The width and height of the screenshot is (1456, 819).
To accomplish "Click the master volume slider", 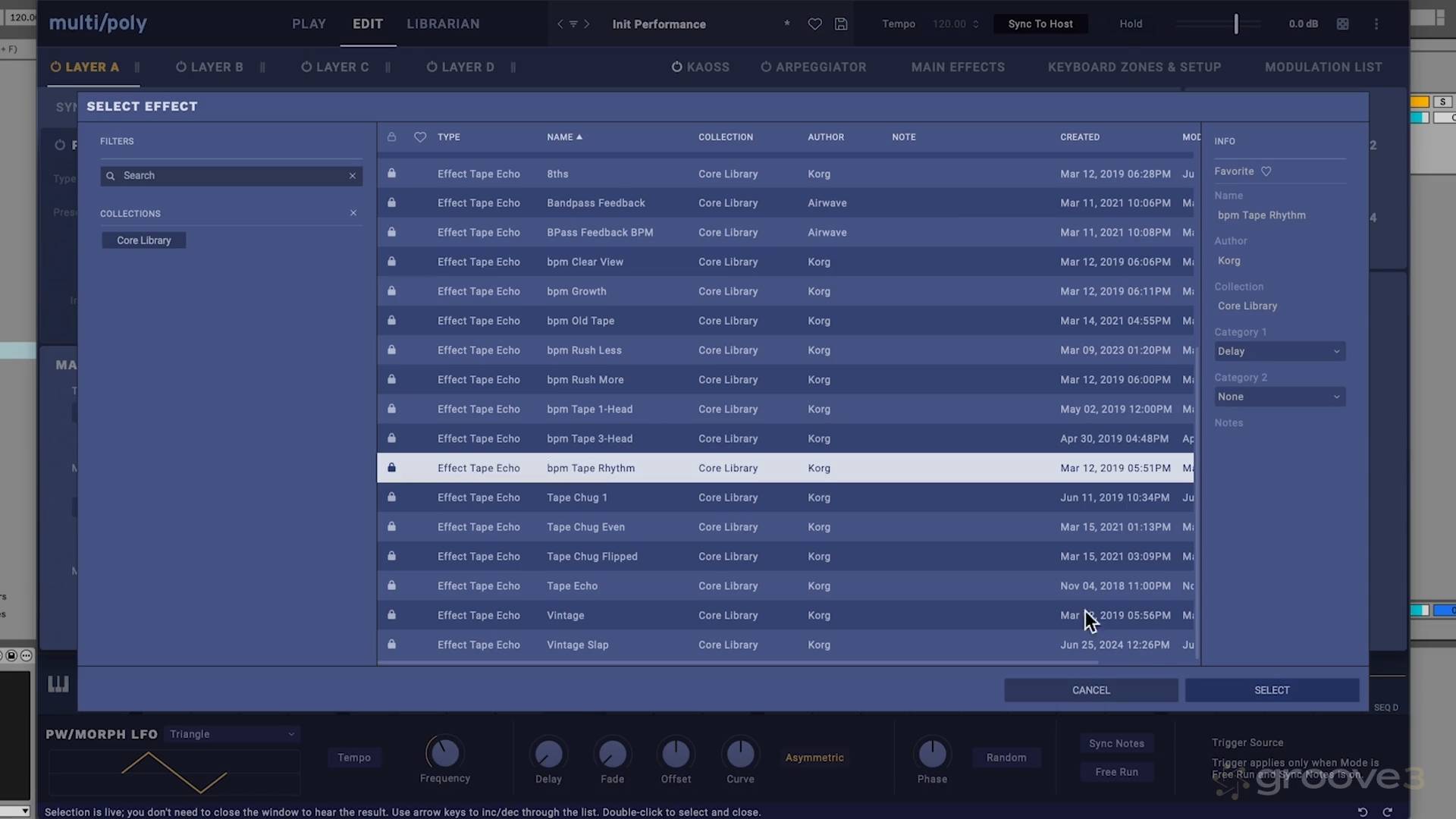I will tap(1235, 24).
